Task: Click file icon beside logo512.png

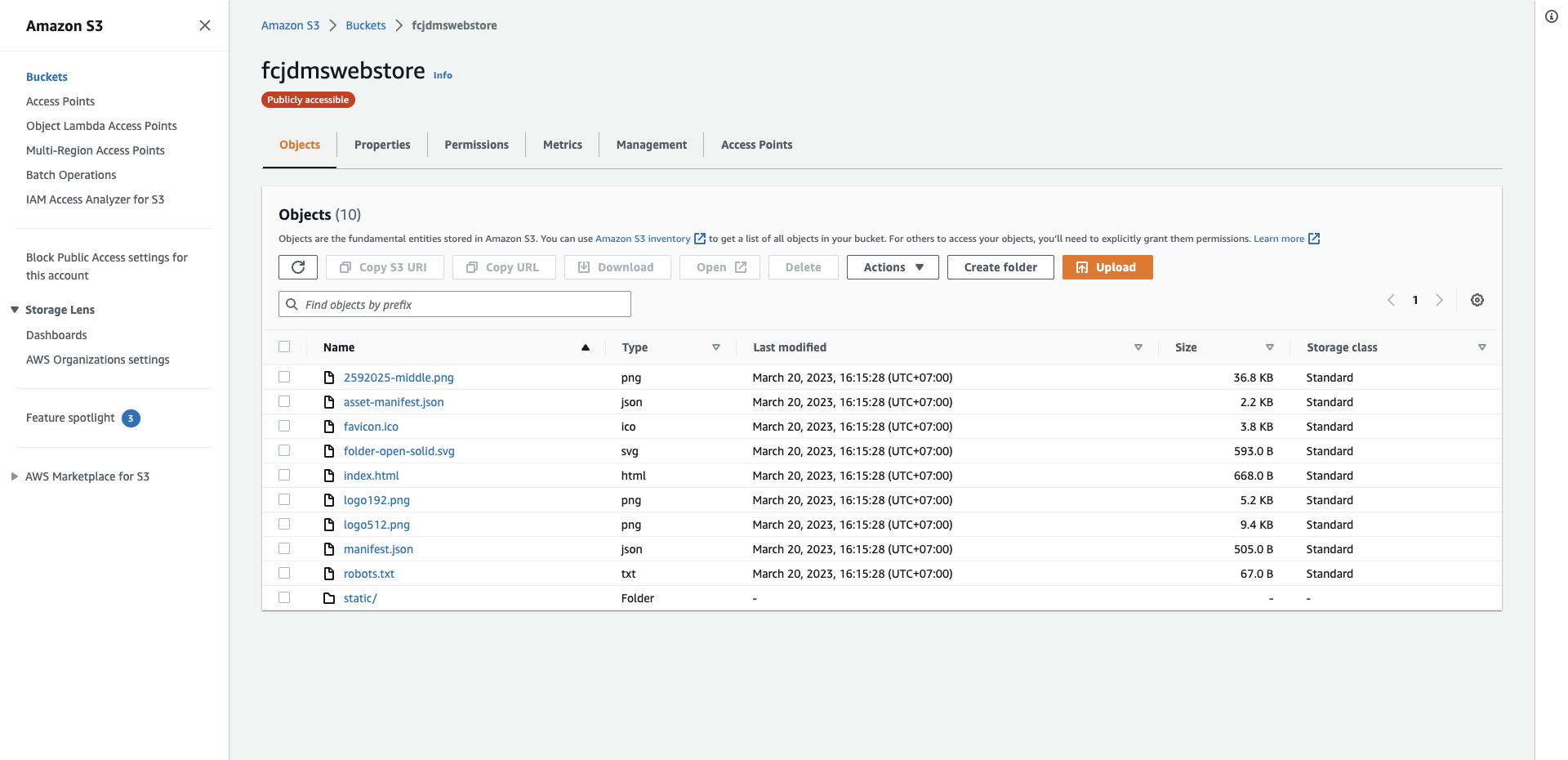Action: [x=329, y=525]
